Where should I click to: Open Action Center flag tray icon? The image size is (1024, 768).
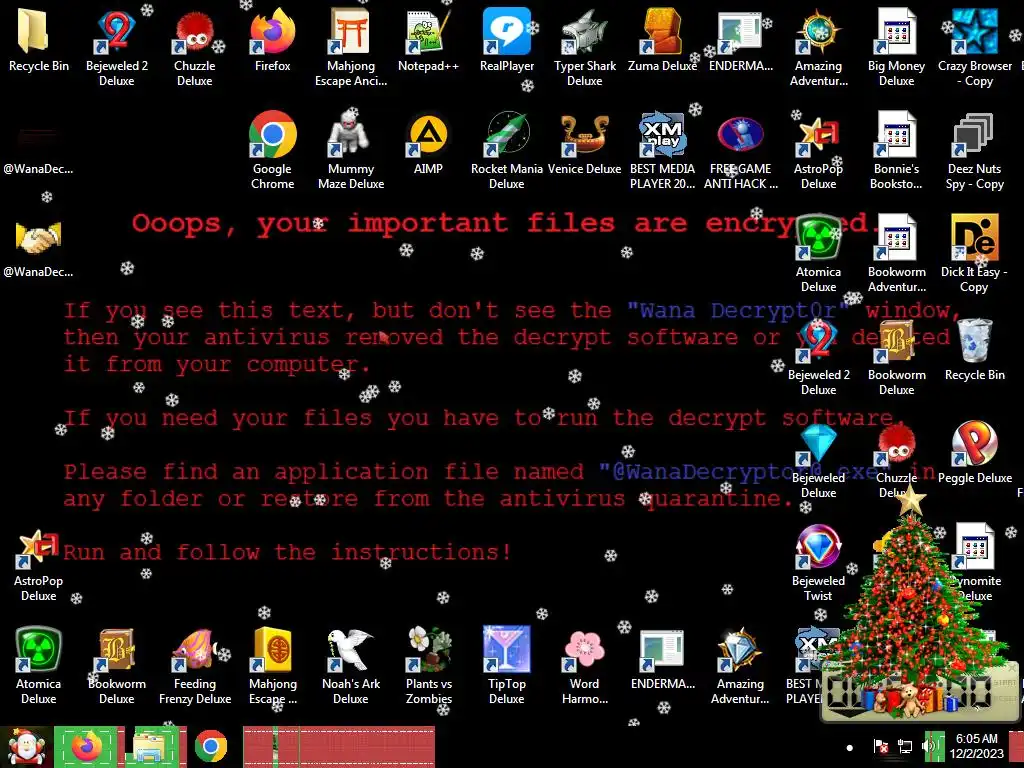[880, 746]
